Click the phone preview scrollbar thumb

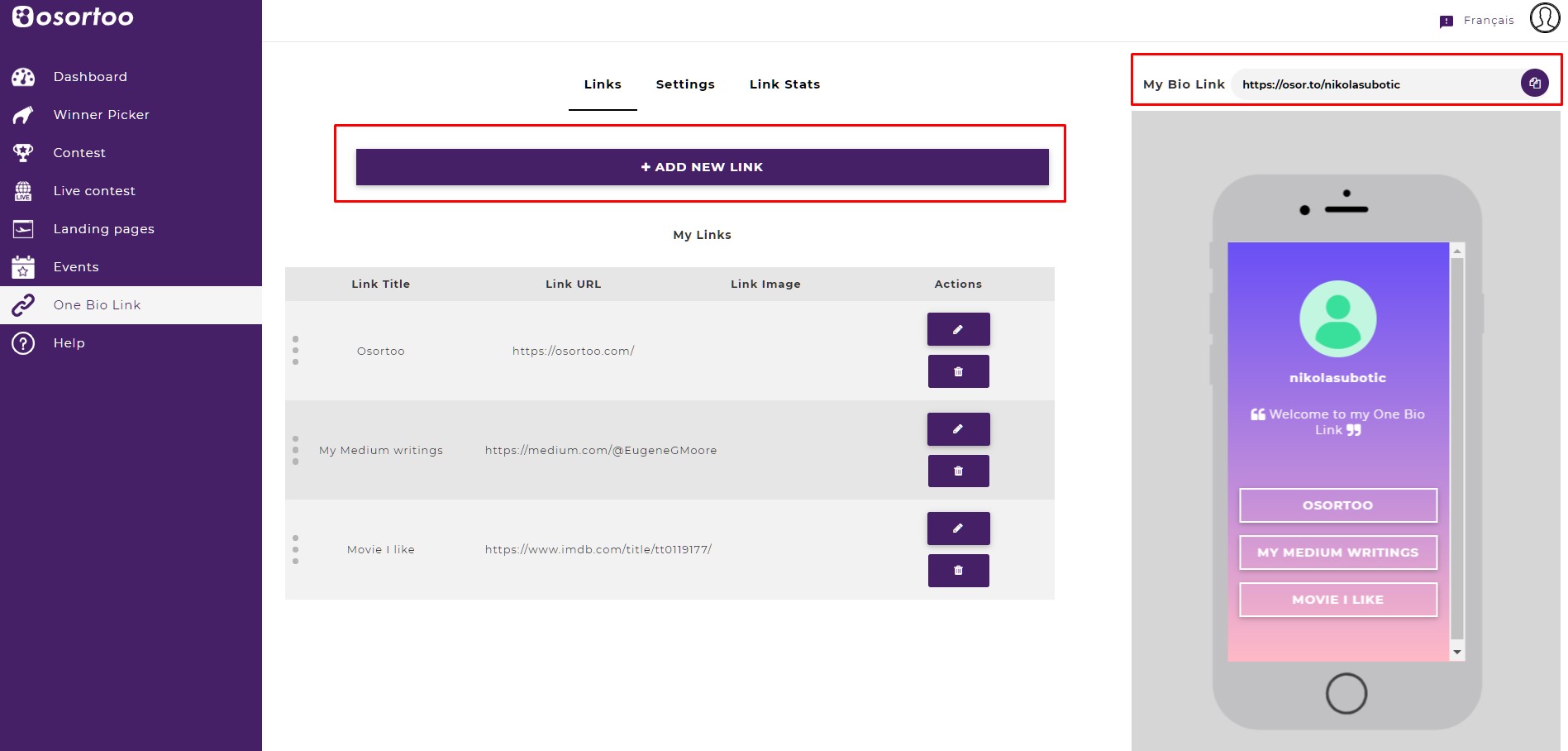[x=1457, y=448]
